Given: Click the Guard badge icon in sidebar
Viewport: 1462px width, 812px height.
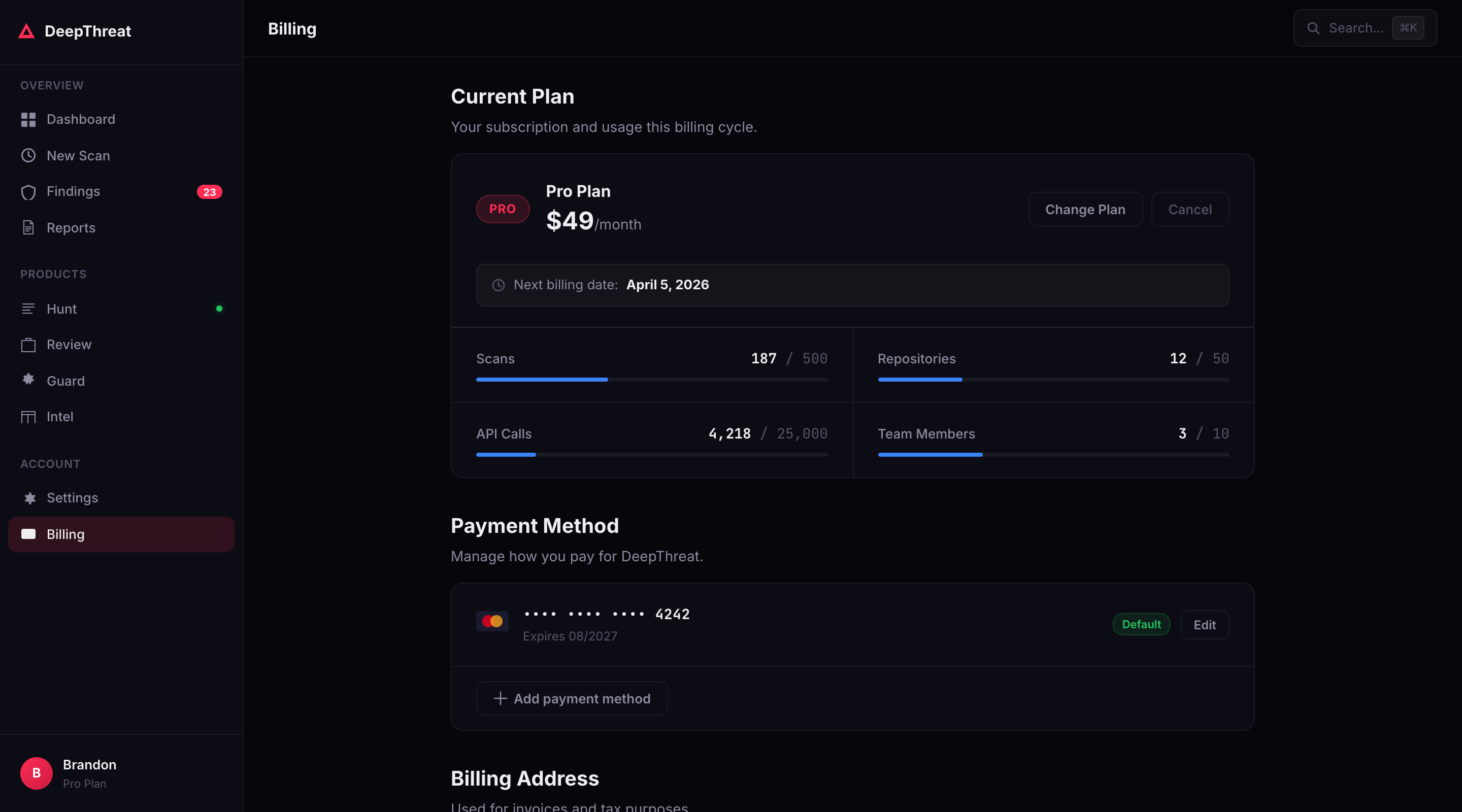Looking at the screenshot, I should pyautogui.click(x=28, y=380).
